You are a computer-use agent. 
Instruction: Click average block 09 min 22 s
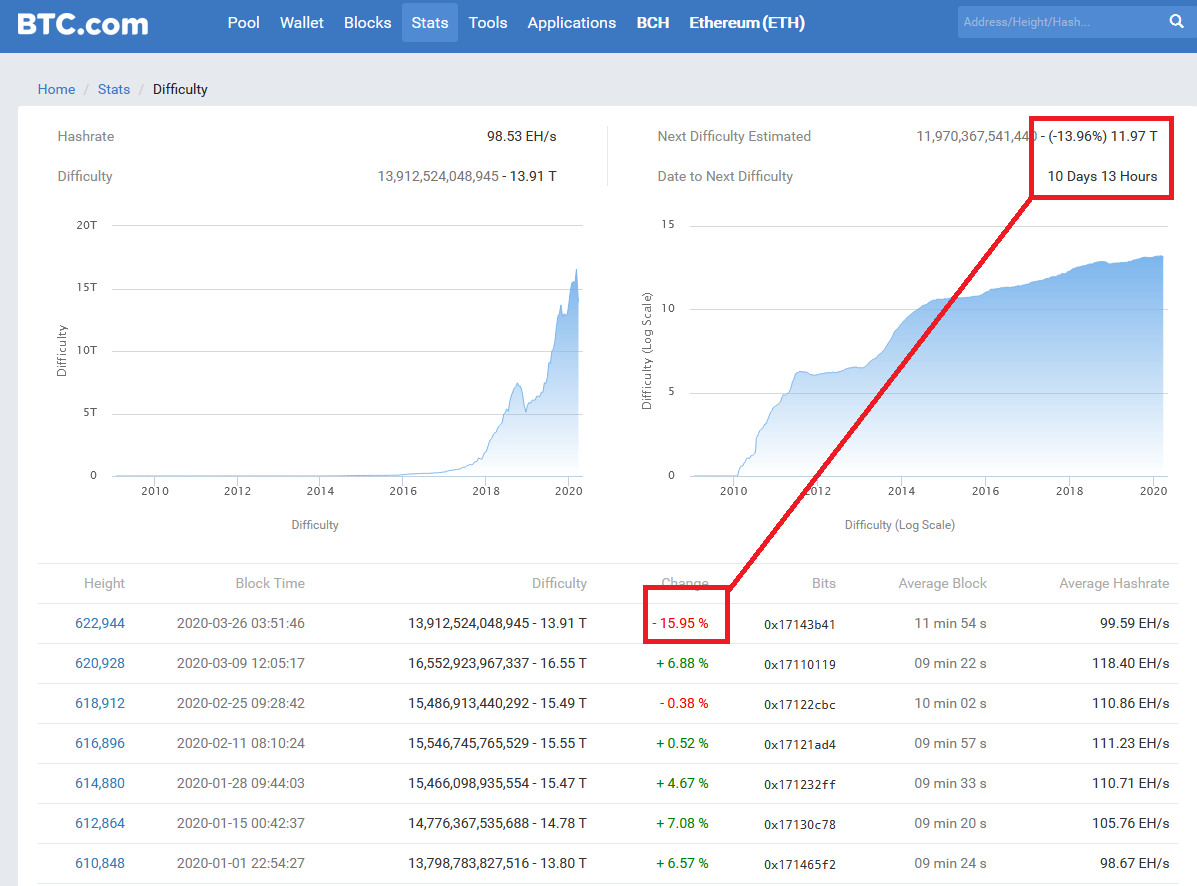pyautogui.click(x=950, y=663)
